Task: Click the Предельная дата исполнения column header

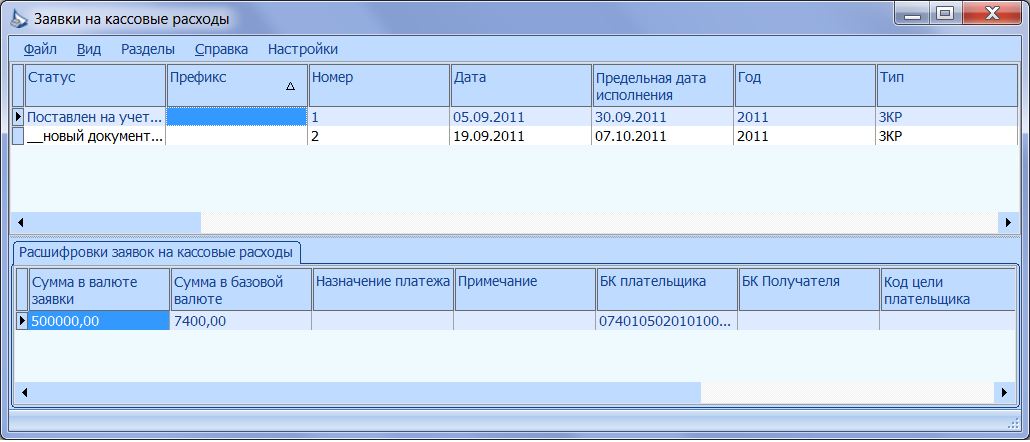Action: (x=663, y=85)
